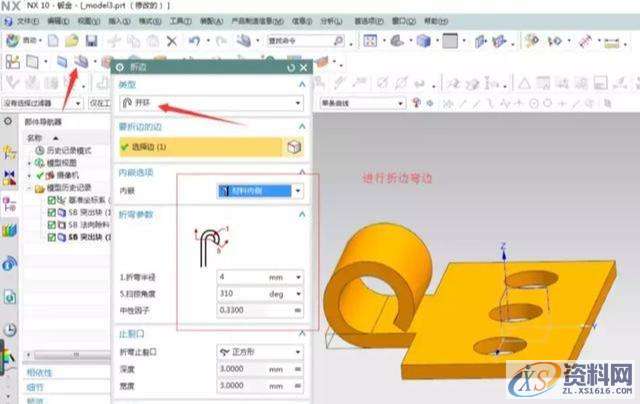The image size is (640, 404).
Task: Click the Fit view icon
Action: (370, 40)
